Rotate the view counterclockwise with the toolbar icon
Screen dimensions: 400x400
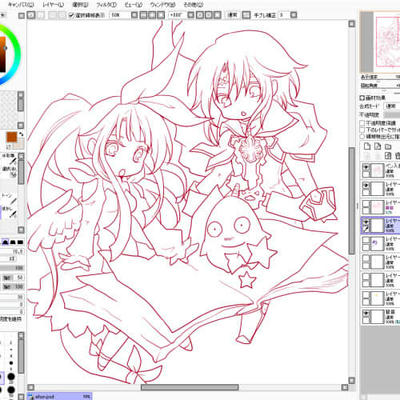click(199, 15)
